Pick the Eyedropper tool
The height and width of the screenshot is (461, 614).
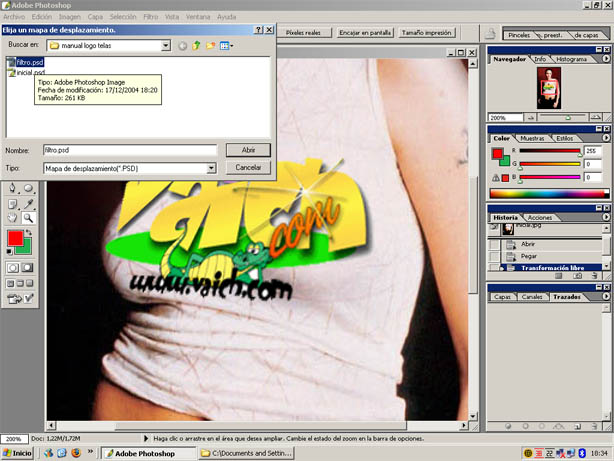click(28, 204)
